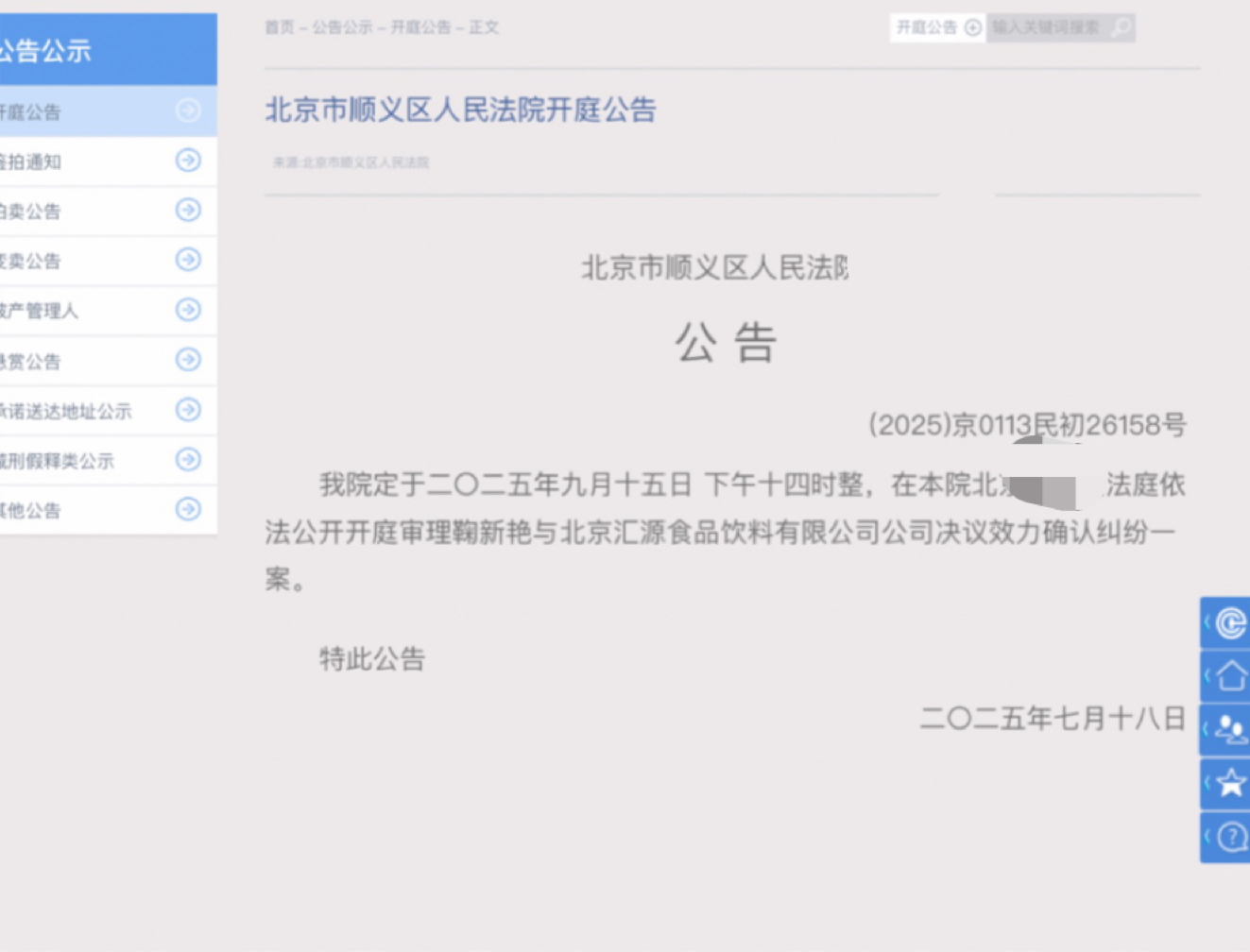
Task: Click the floating users contact icon
Action: click(1226, 729)
